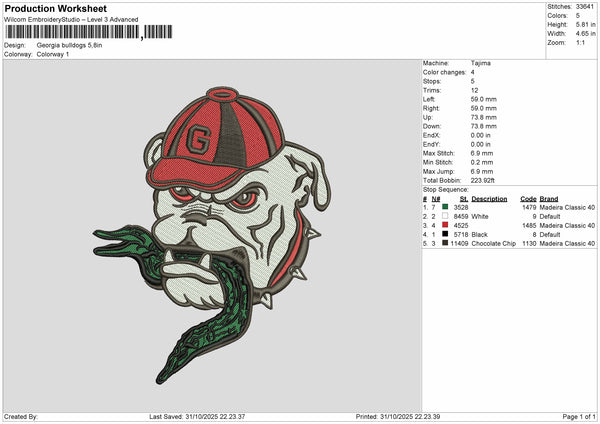Click the 'Brand' column header
The image size is (600, 424).
(549, 199)
